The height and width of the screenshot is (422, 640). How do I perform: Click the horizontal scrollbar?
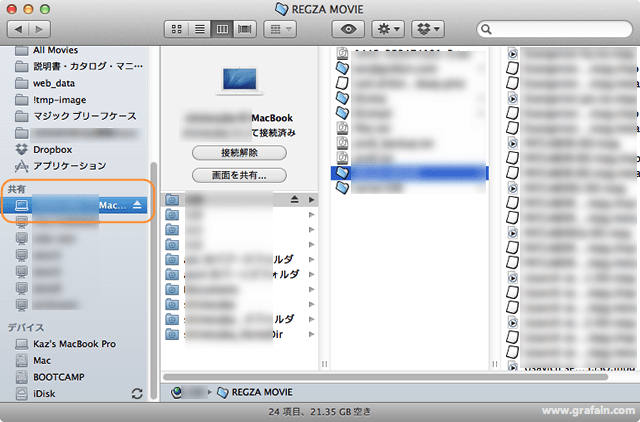[x=386, y=377]
